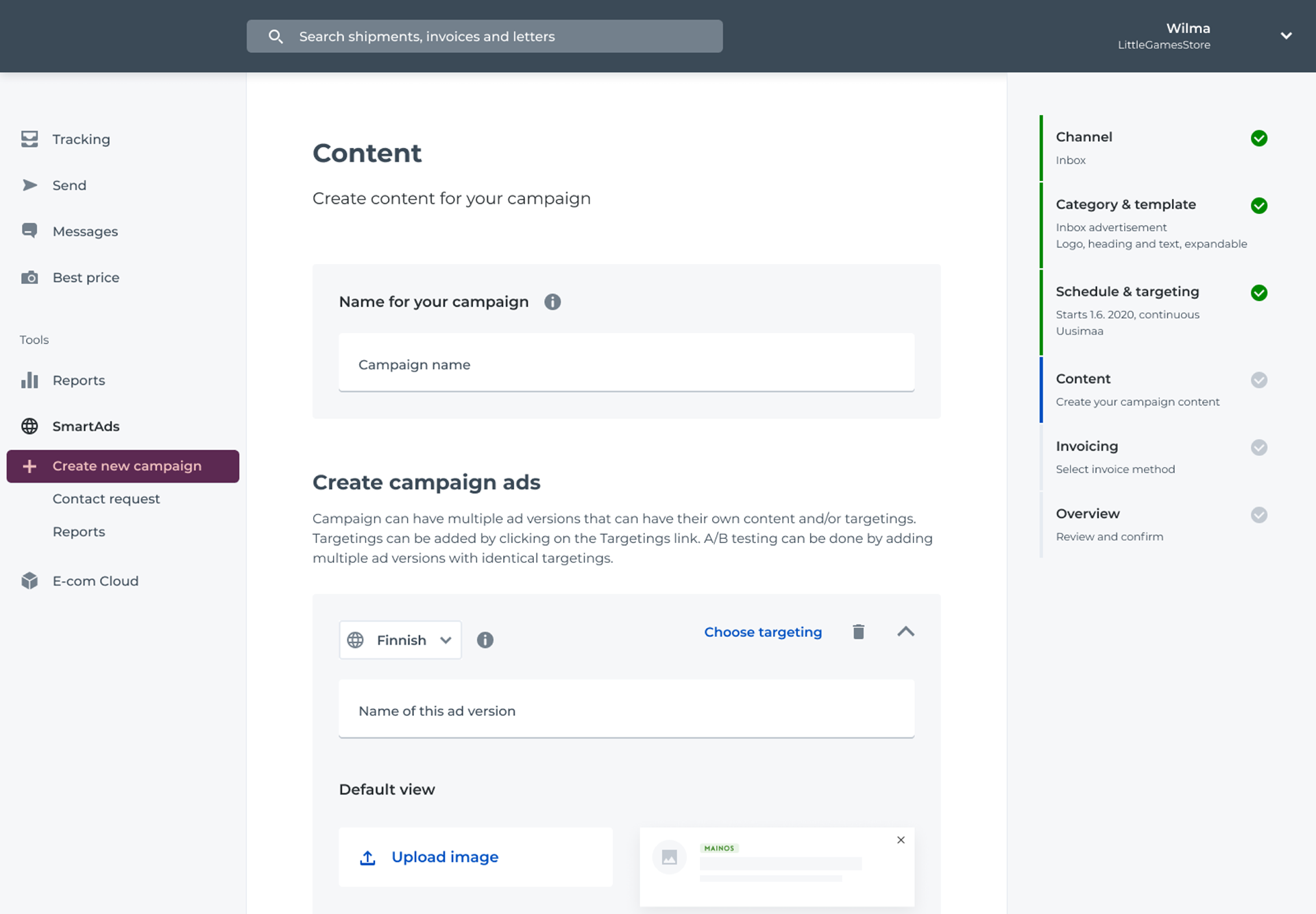Open Messages in the sidebar
1316x914 pixels.
coord(85,232)
